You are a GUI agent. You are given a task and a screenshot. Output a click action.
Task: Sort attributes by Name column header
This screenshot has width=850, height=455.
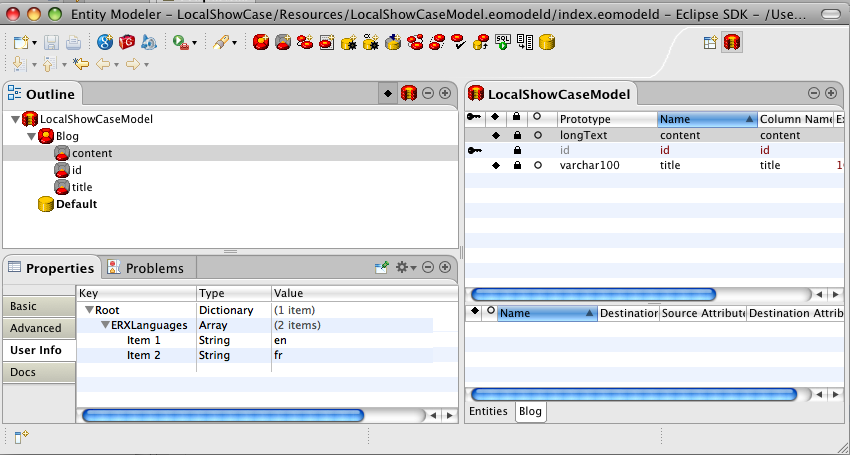707,119
